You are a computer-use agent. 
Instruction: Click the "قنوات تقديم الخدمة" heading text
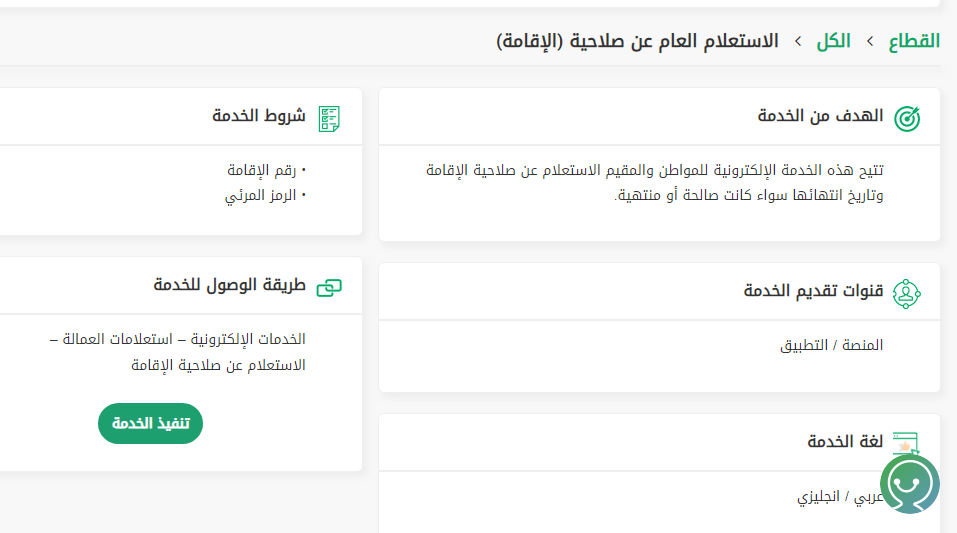pos(813,291)
